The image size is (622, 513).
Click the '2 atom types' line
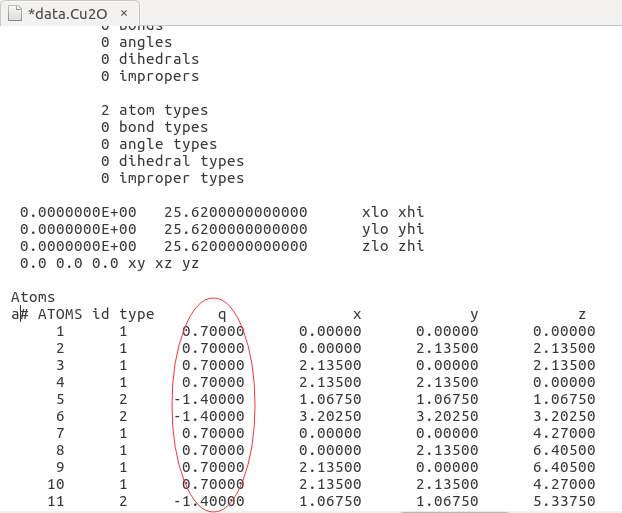pos(154,110)
